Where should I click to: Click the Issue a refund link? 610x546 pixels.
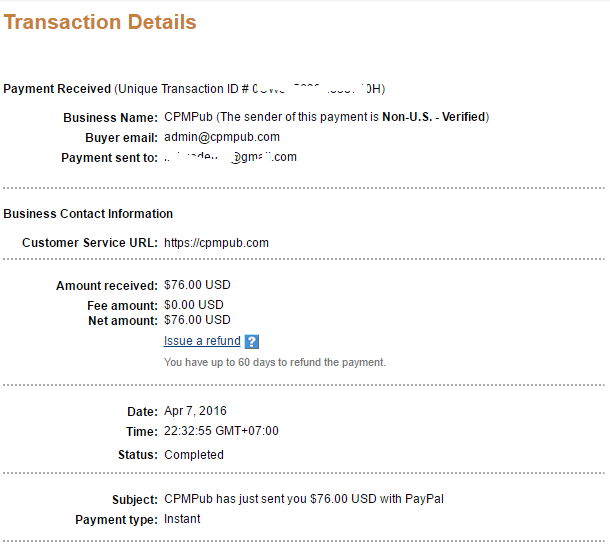(202, 341)
